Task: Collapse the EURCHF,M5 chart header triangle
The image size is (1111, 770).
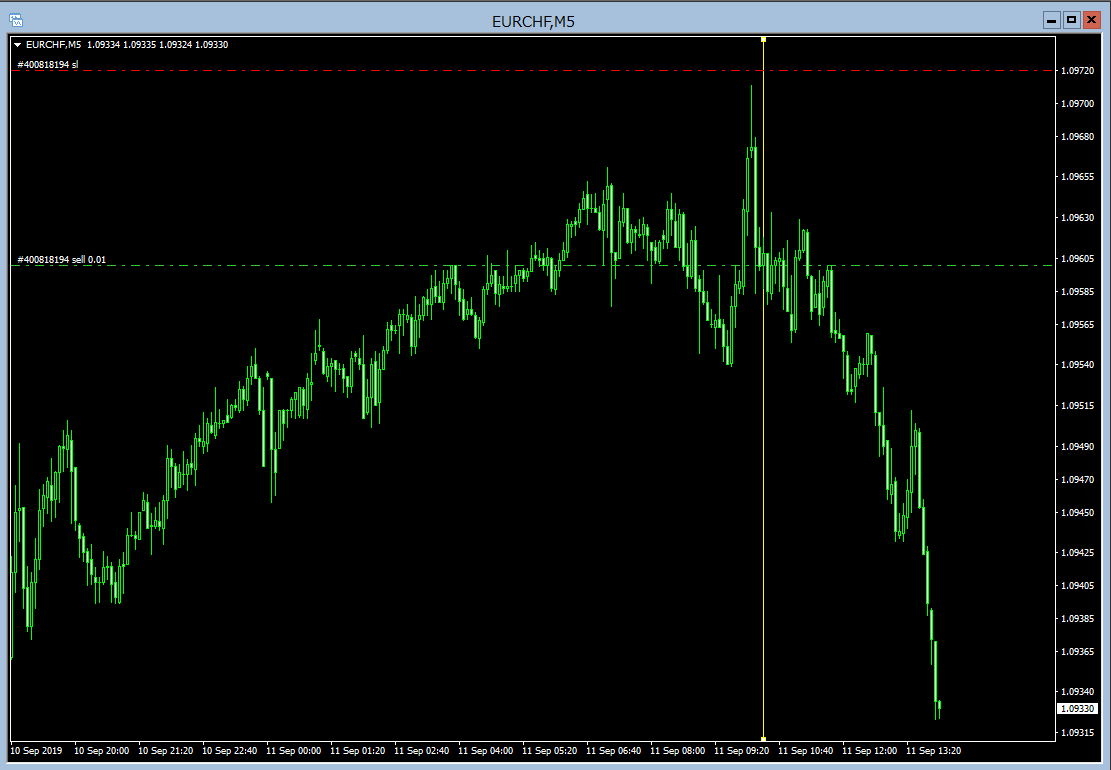Action: pyautogui.click(x=18, y=45)
